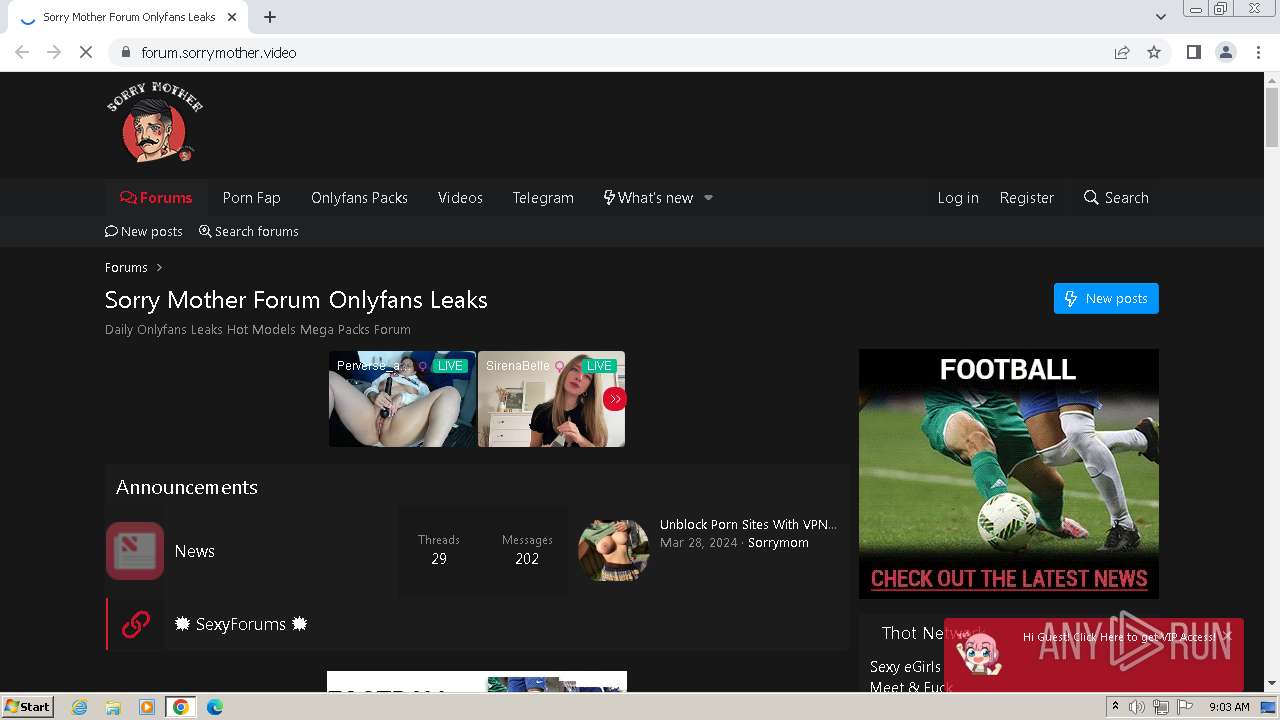Screen dimensions: 1280x720
Task: Open the New posts sub-navigation link
Action: point(144,231)
